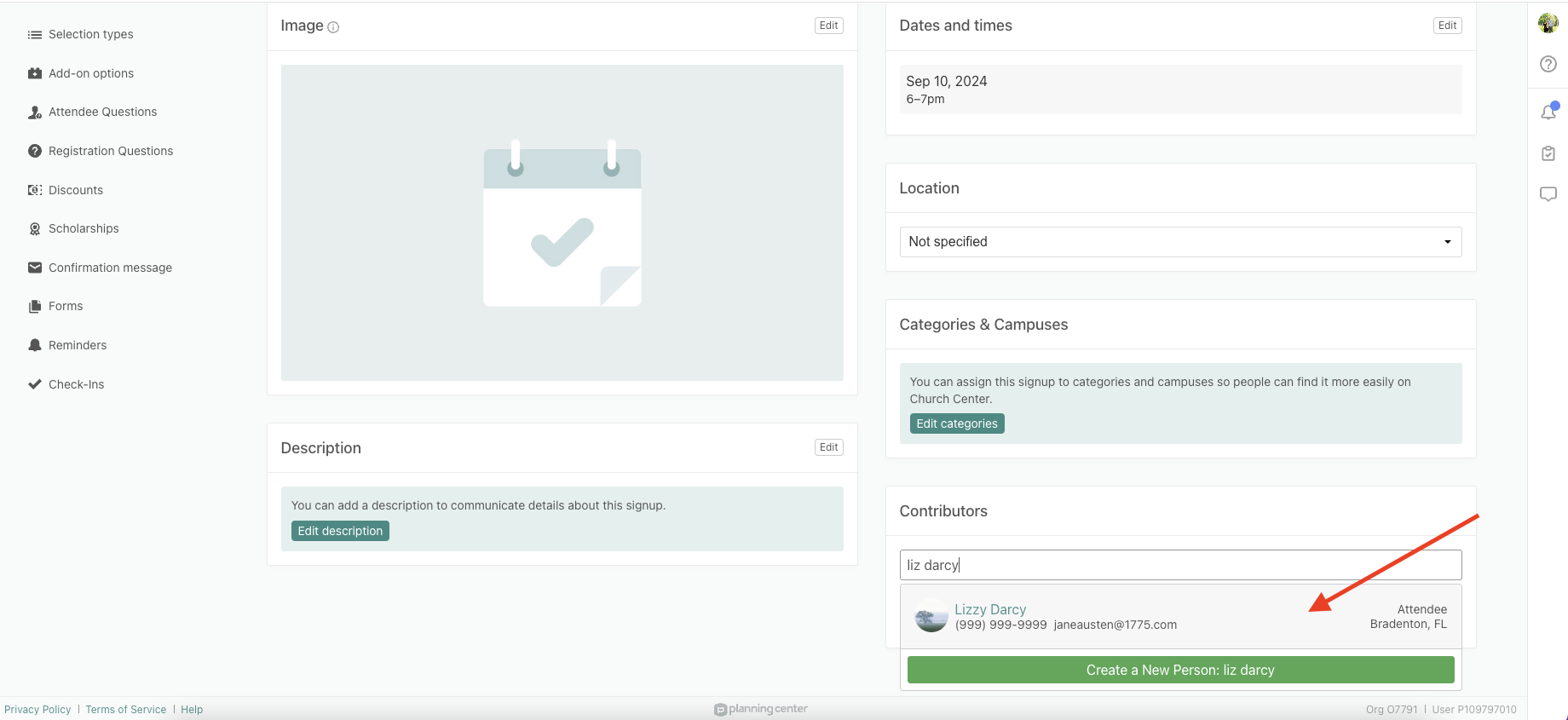Open the tasks clipboard icon
1568x720 pixels.
(1548, 153)
